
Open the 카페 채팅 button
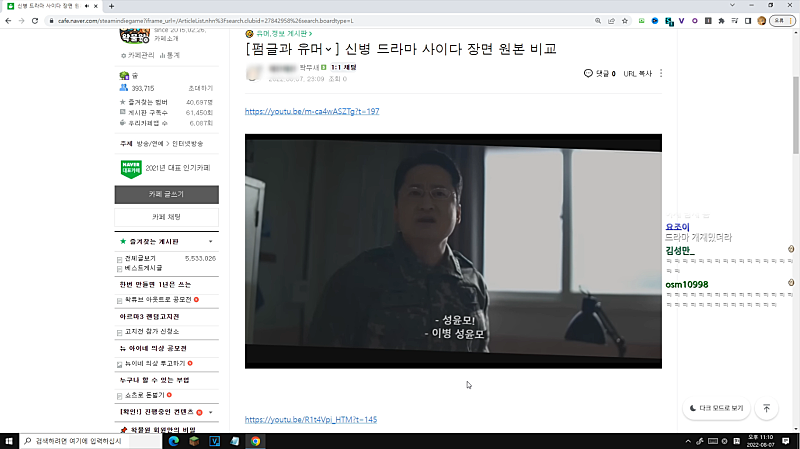[166, 217]
